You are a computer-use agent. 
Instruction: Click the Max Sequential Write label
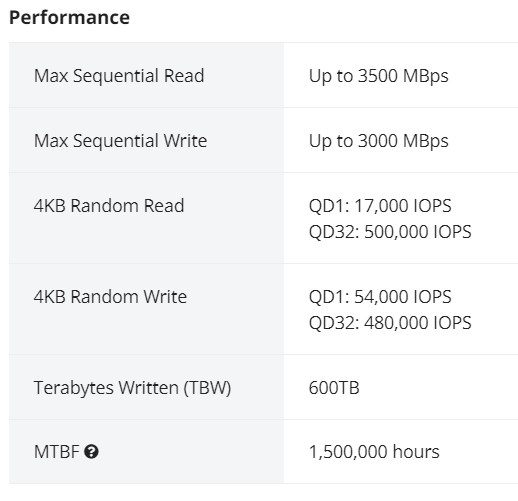(x=120, y=140)
